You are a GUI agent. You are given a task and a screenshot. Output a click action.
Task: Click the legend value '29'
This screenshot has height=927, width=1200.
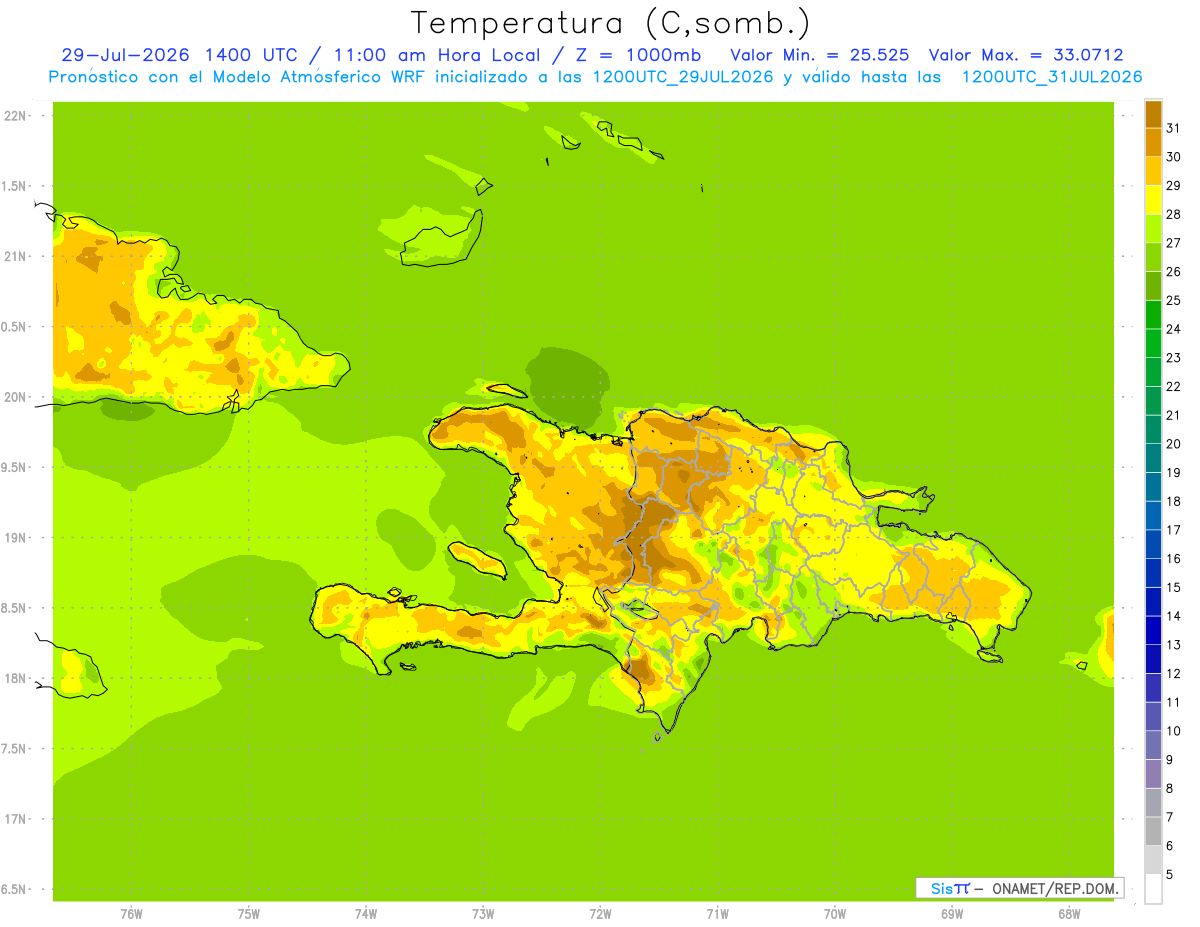1173,185
